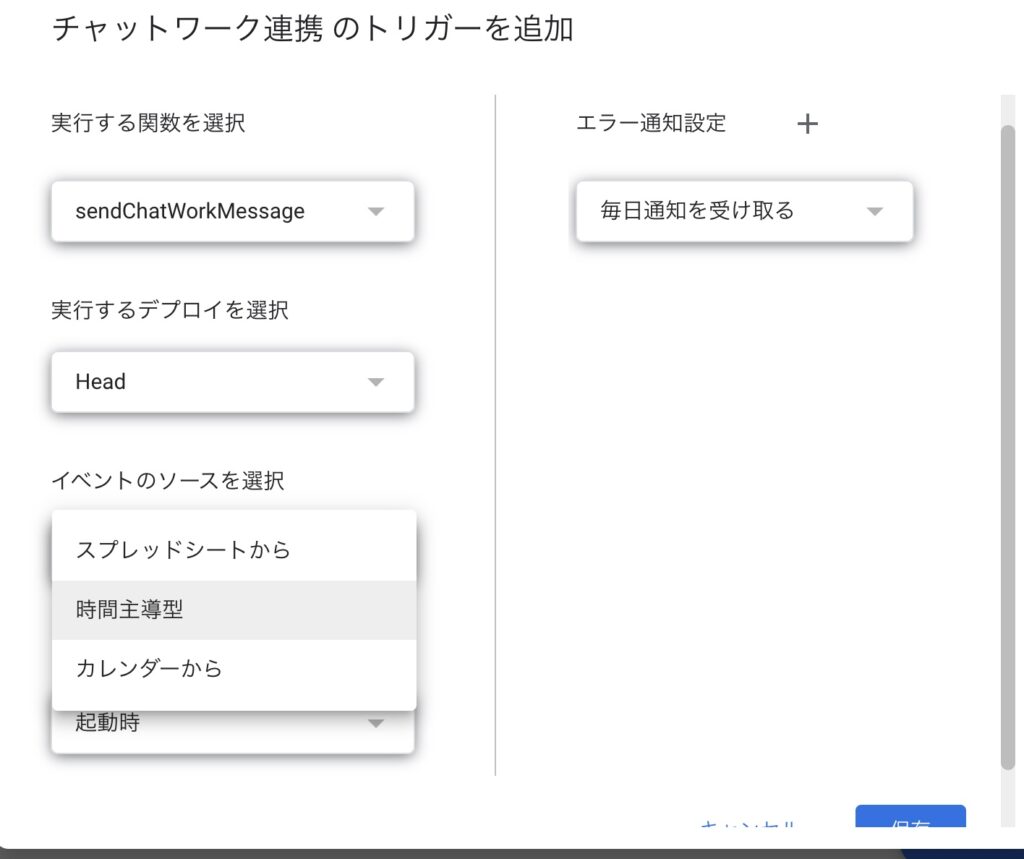Click the arrow icon in 毎日通知を受け取る field
The width and height of the screenshot is (1024, 859).
click(x=875, y=211)
